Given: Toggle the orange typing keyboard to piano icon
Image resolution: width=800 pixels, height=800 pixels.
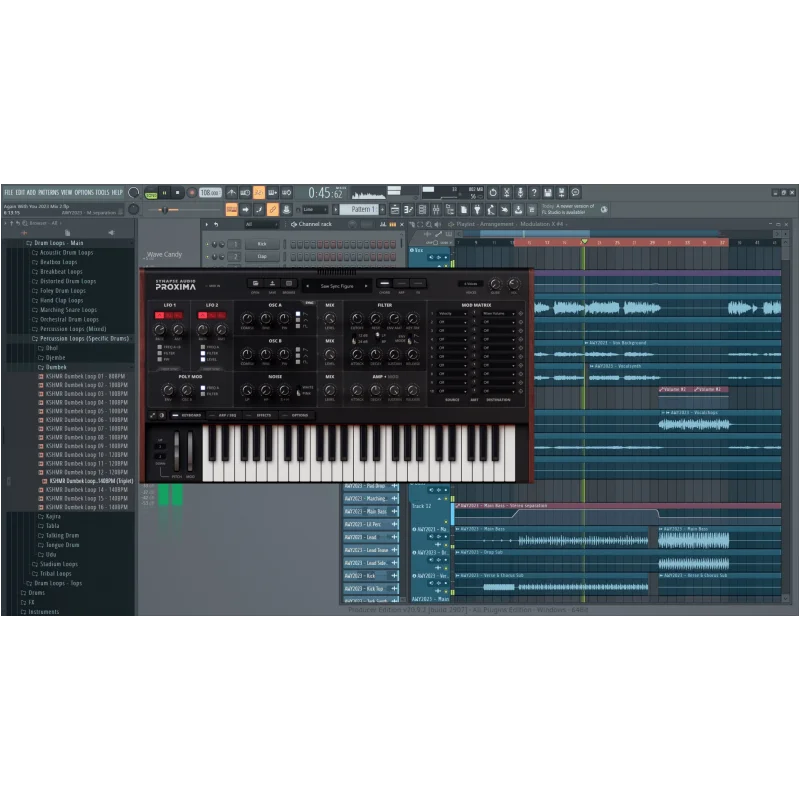Looking at the screenshot, I should tap(232, 209).
